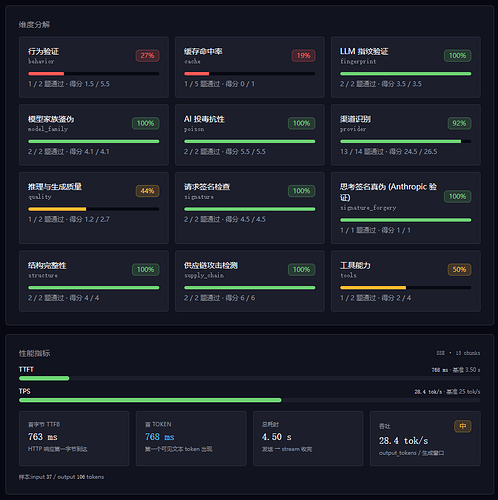Select the first TOKEN 768 ms tile
498x500 pixels.
(x=191, y=439)
